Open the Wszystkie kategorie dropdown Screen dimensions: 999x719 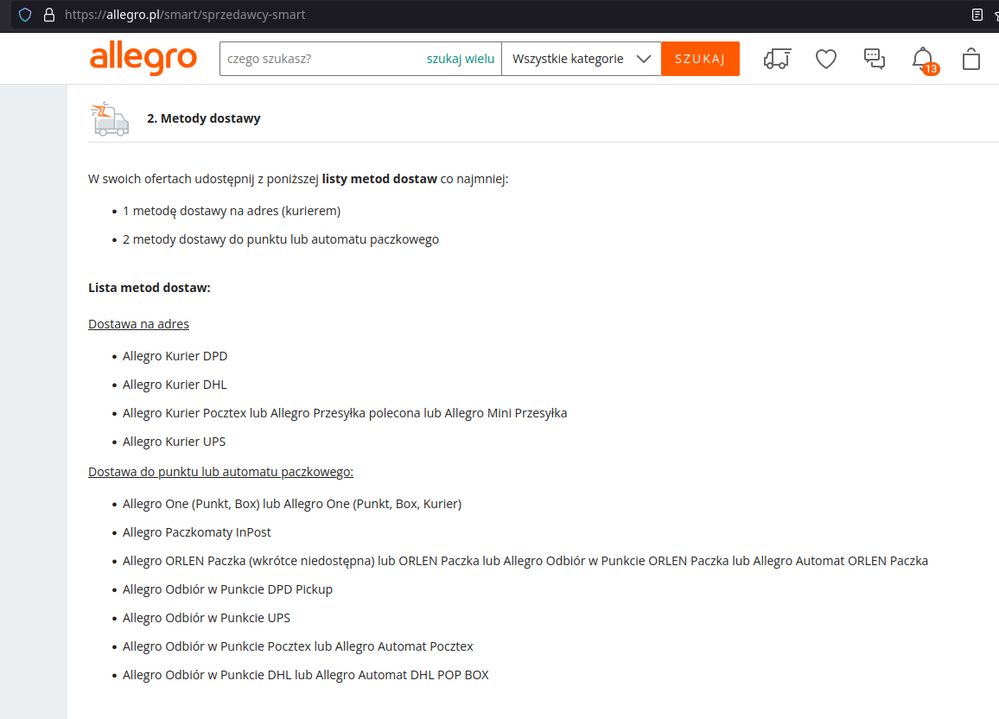tap(581, 59)
